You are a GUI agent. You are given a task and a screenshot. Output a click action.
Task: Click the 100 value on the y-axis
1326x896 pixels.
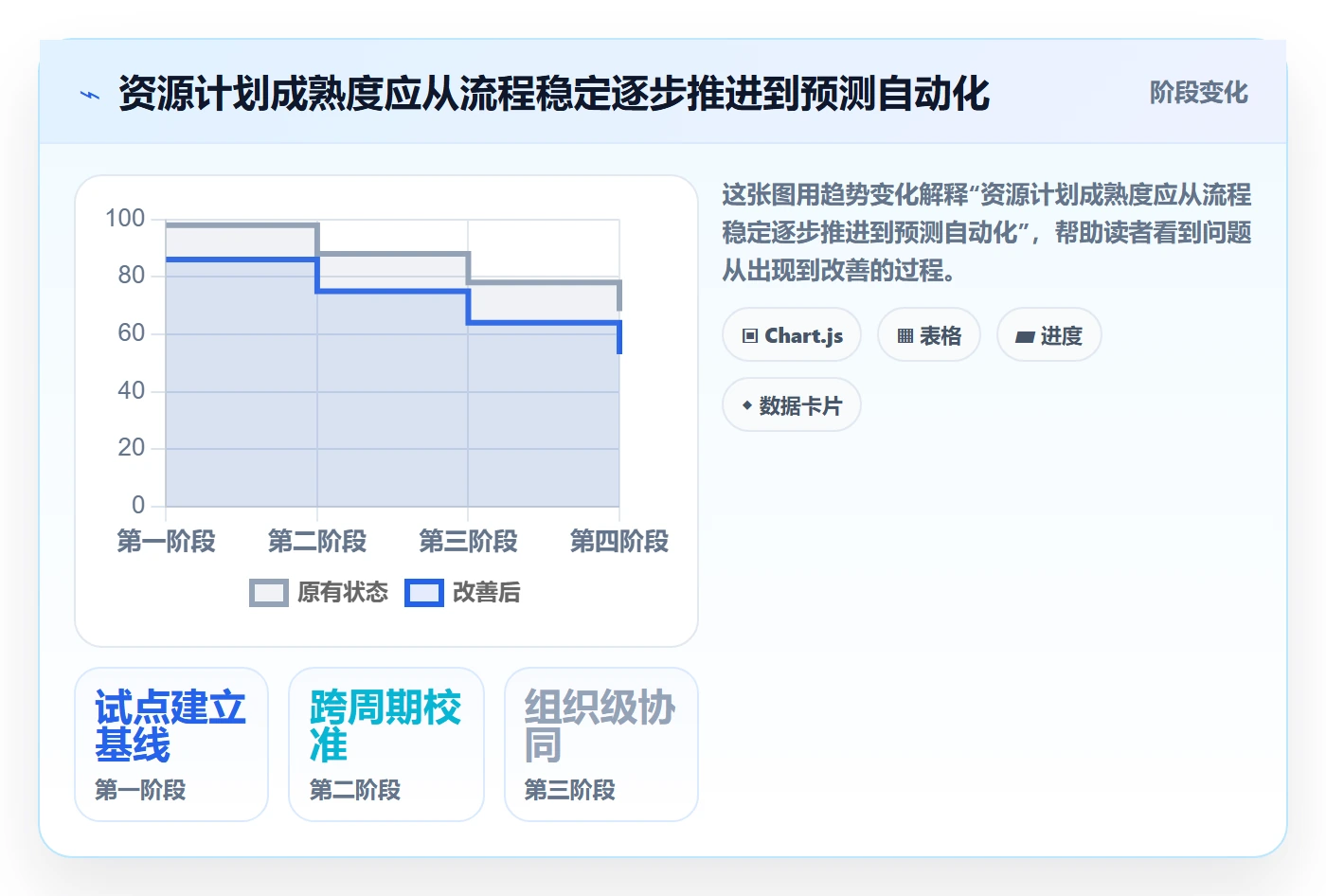click(x=125, y=219)
